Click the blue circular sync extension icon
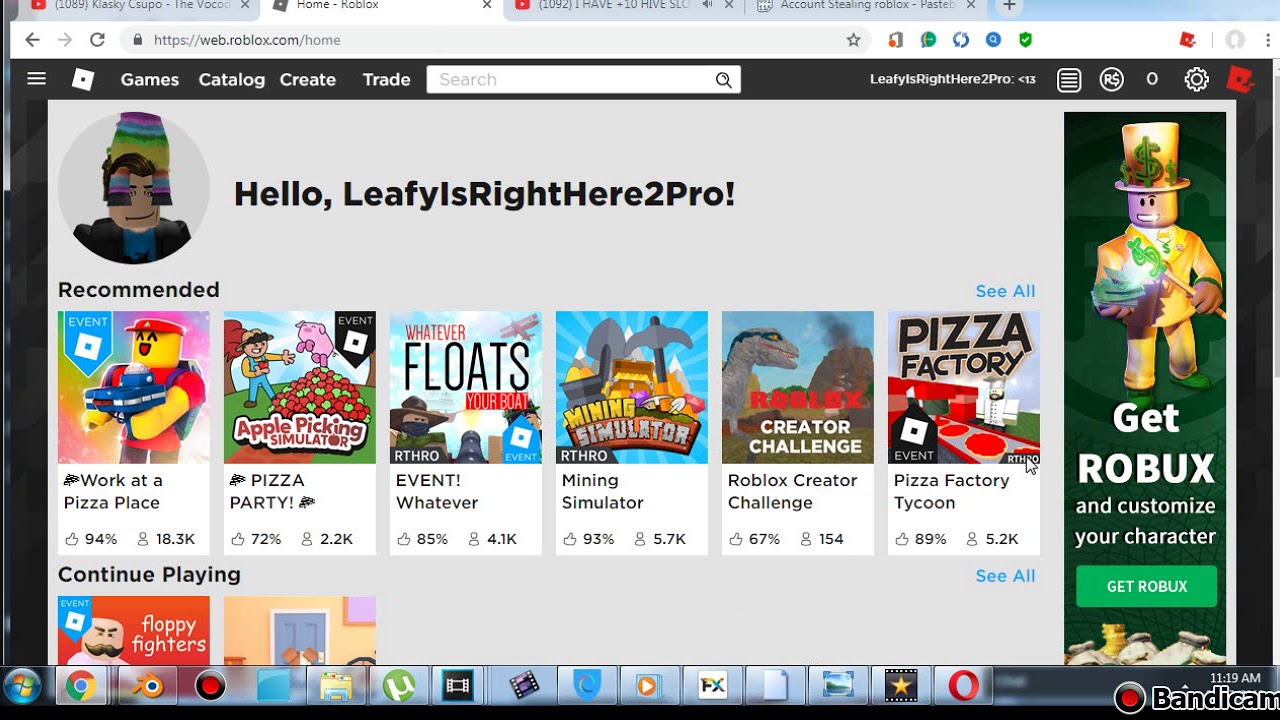Screen dimensions: 1280x720 click(961, 40)
